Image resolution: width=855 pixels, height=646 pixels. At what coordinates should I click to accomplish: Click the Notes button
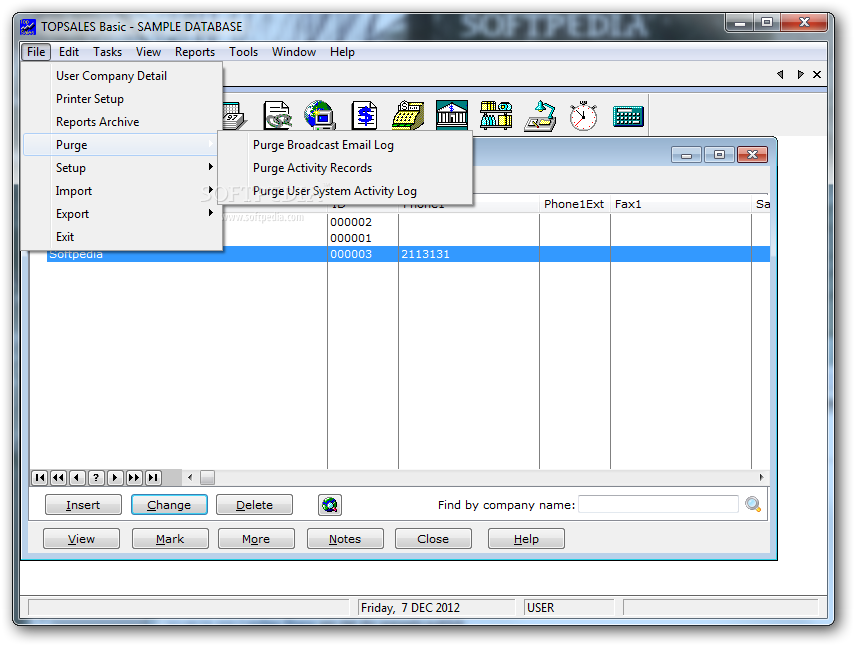pyautogui.click(x=345, y=539)
